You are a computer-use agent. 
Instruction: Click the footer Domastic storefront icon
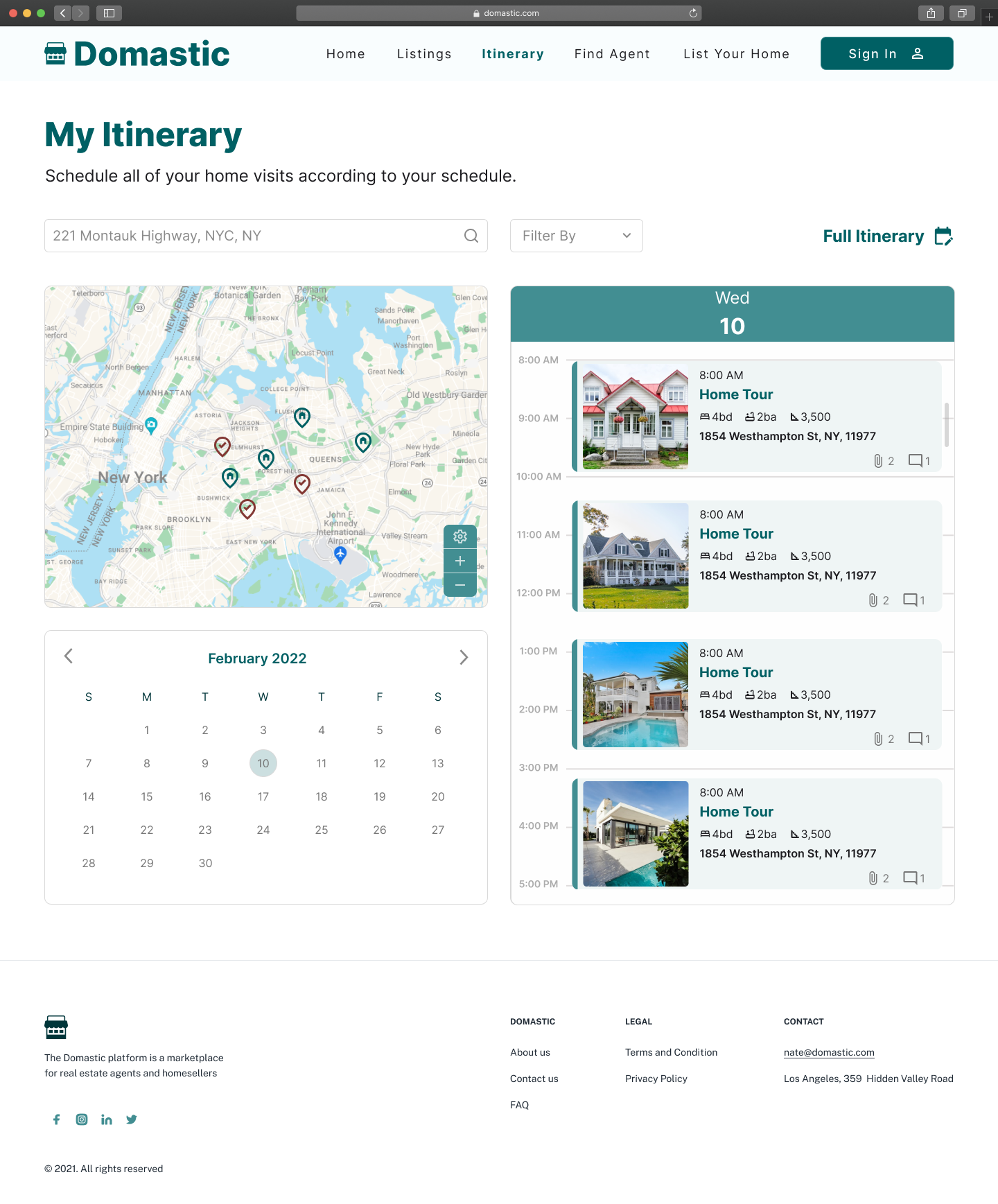[x=56, y=1027]
